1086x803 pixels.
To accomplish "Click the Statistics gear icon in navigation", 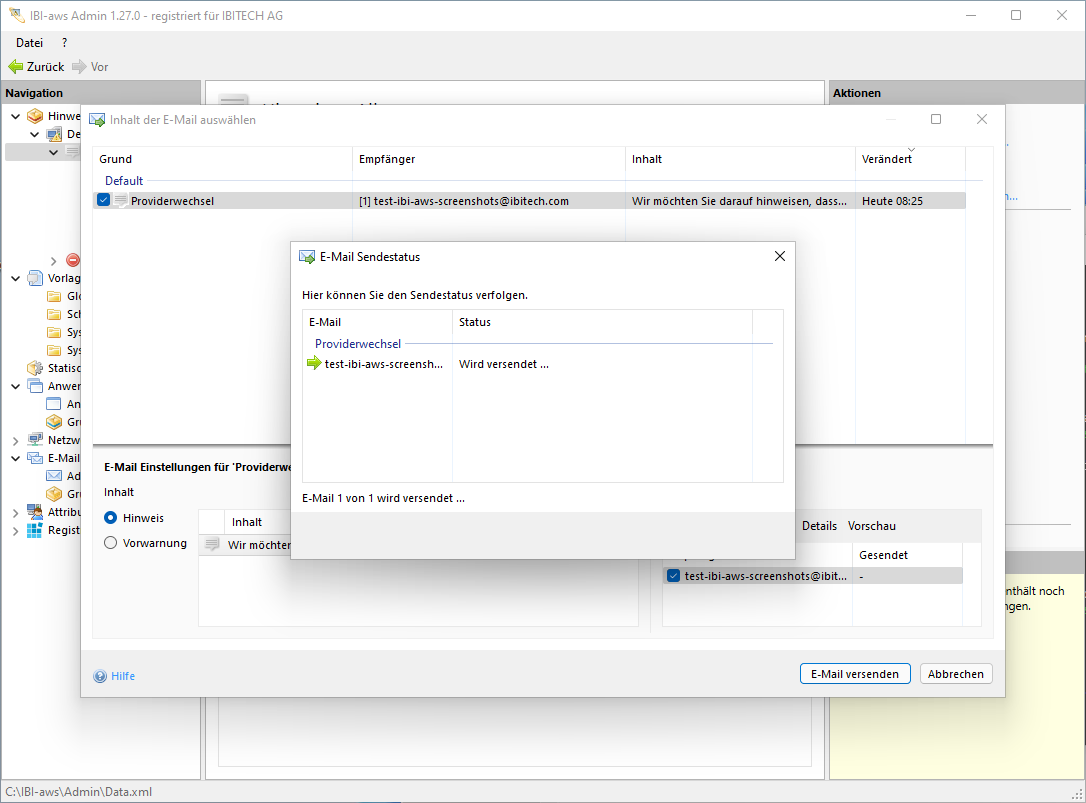I will pyautogui.click(x=35, y=368).
